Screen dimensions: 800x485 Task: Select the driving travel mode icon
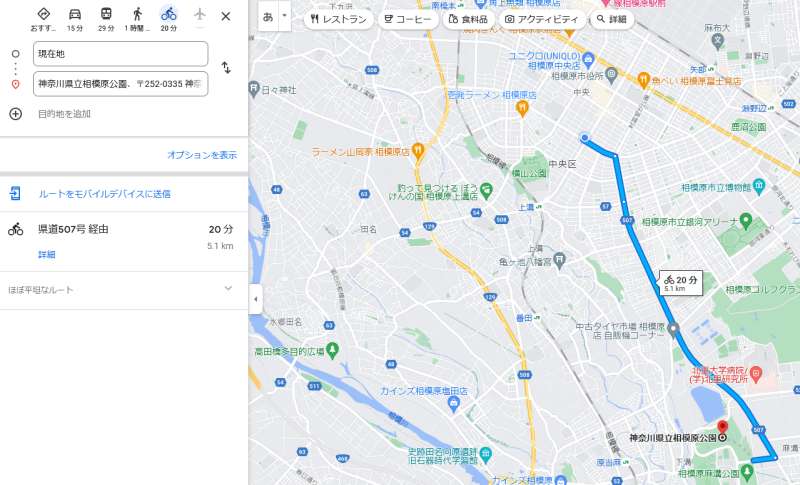click(75, 15)
